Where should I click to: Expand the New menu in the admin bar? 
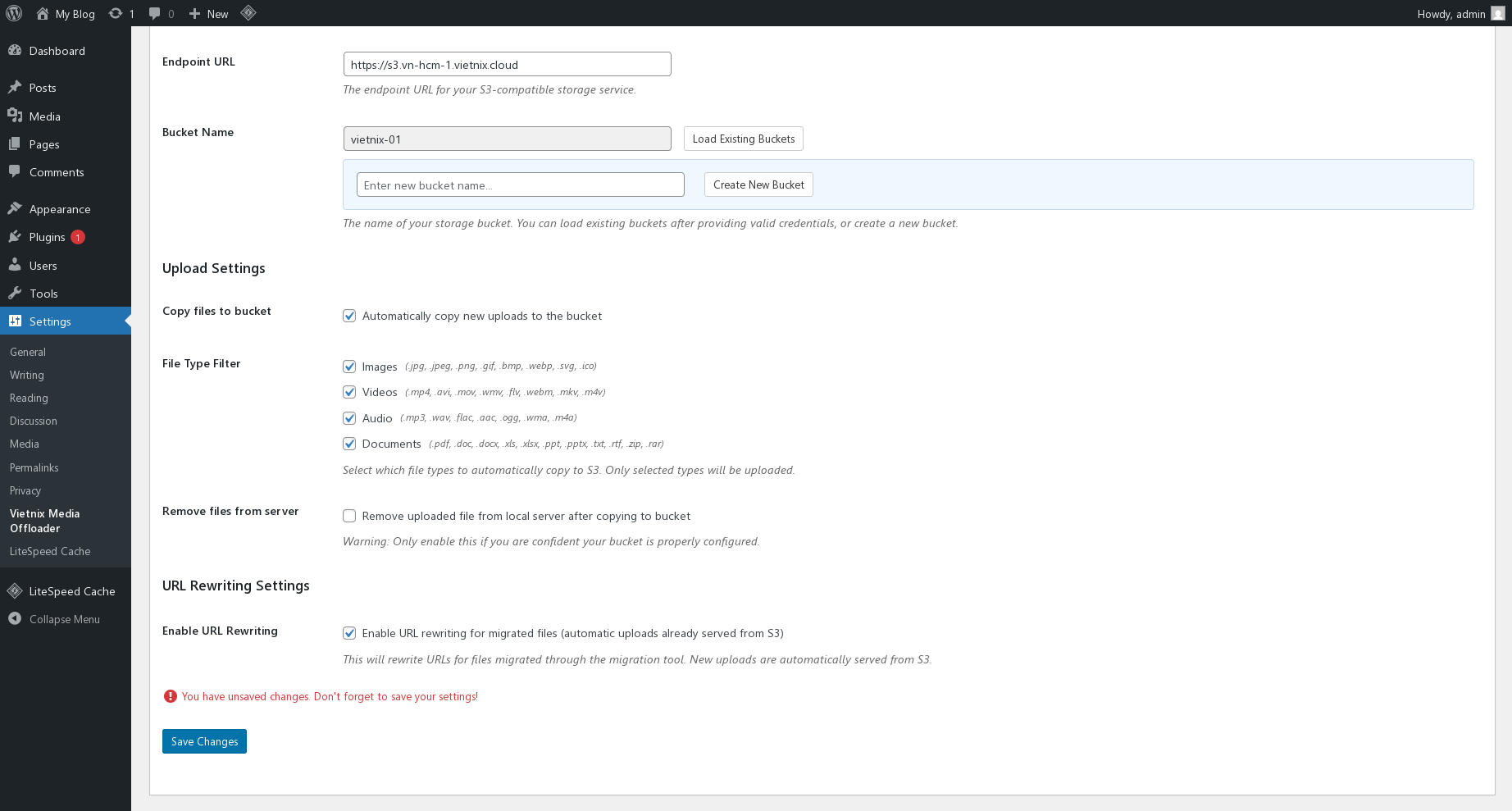click(208, 13)
